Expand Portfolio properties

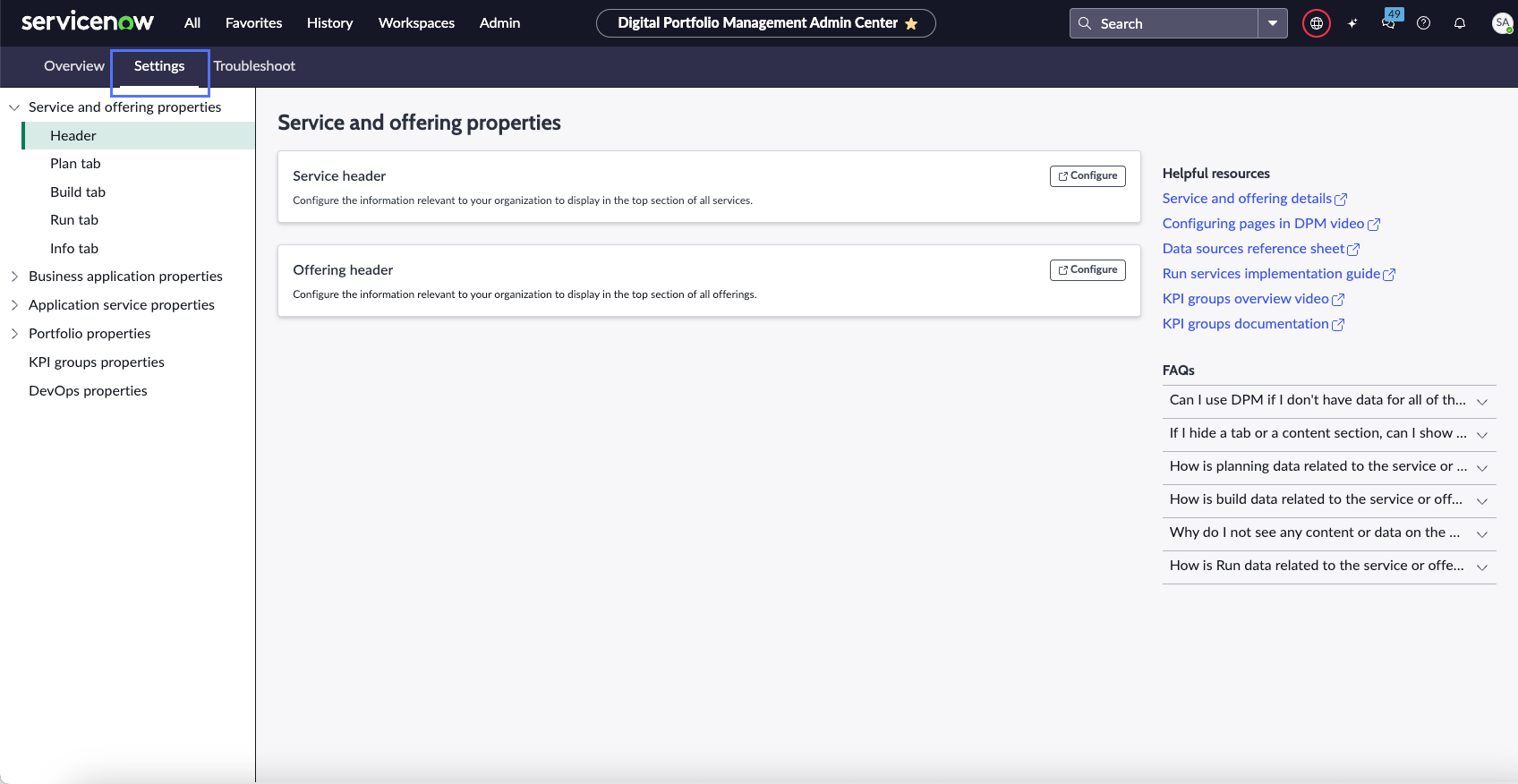point(14,334)
